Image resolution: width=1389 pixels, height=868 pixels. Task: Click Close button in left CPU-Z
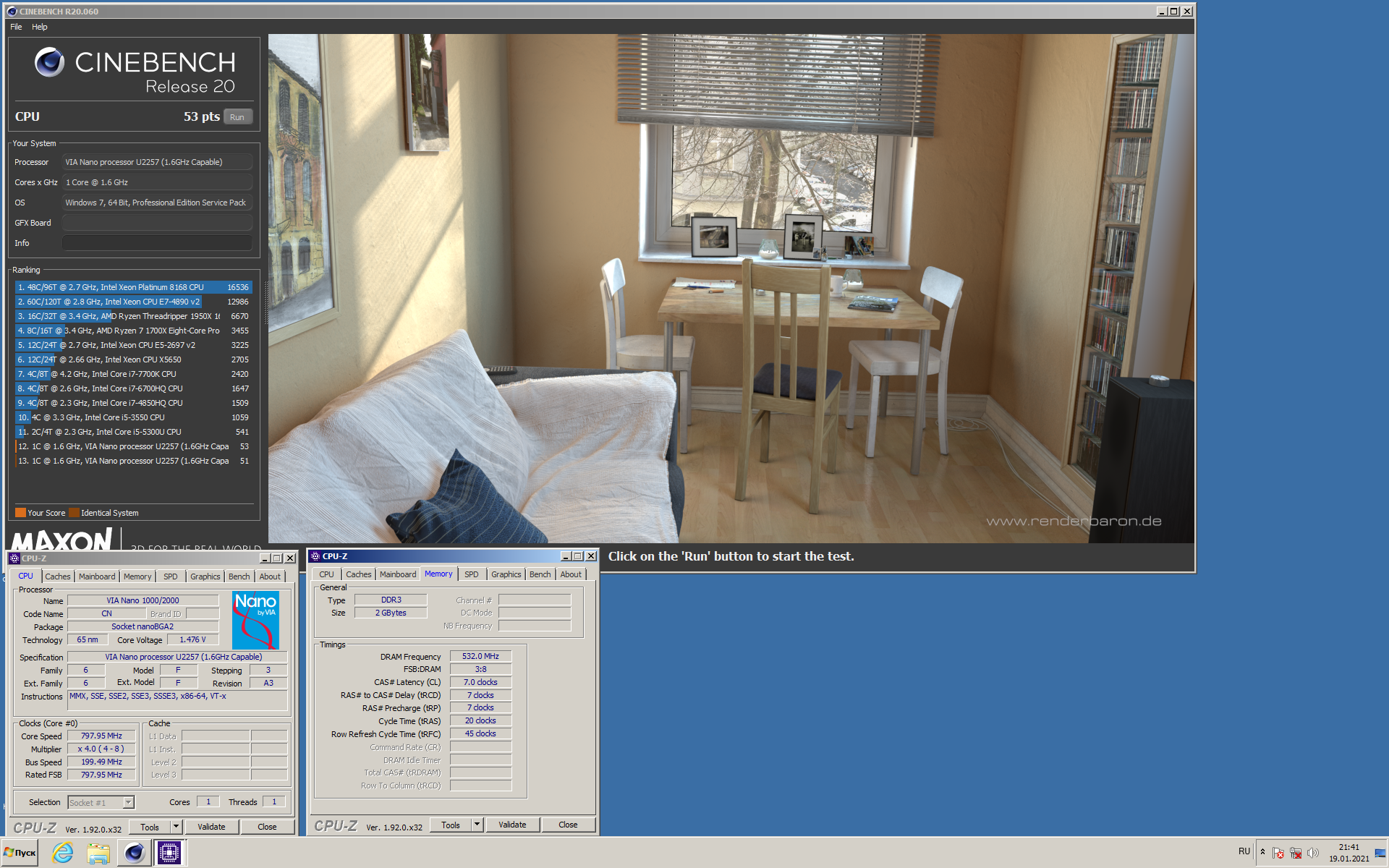coord(267,827)
